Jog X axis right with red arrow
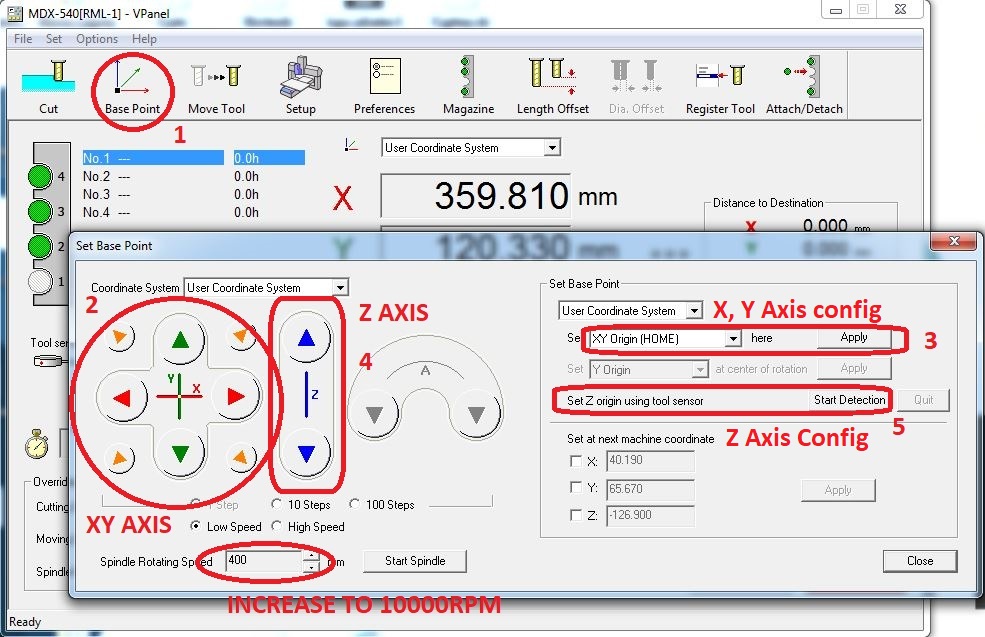The image size is (985, 637). (x=236, y=397)
